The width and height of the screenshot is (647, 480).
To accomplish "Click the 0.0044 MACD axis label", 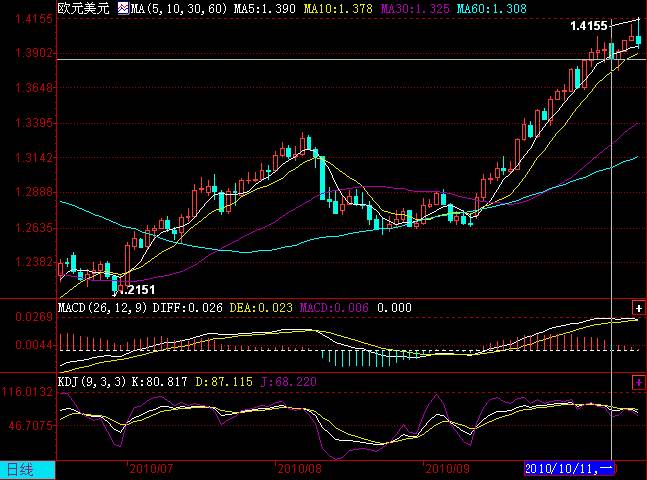I will (34, 345).
